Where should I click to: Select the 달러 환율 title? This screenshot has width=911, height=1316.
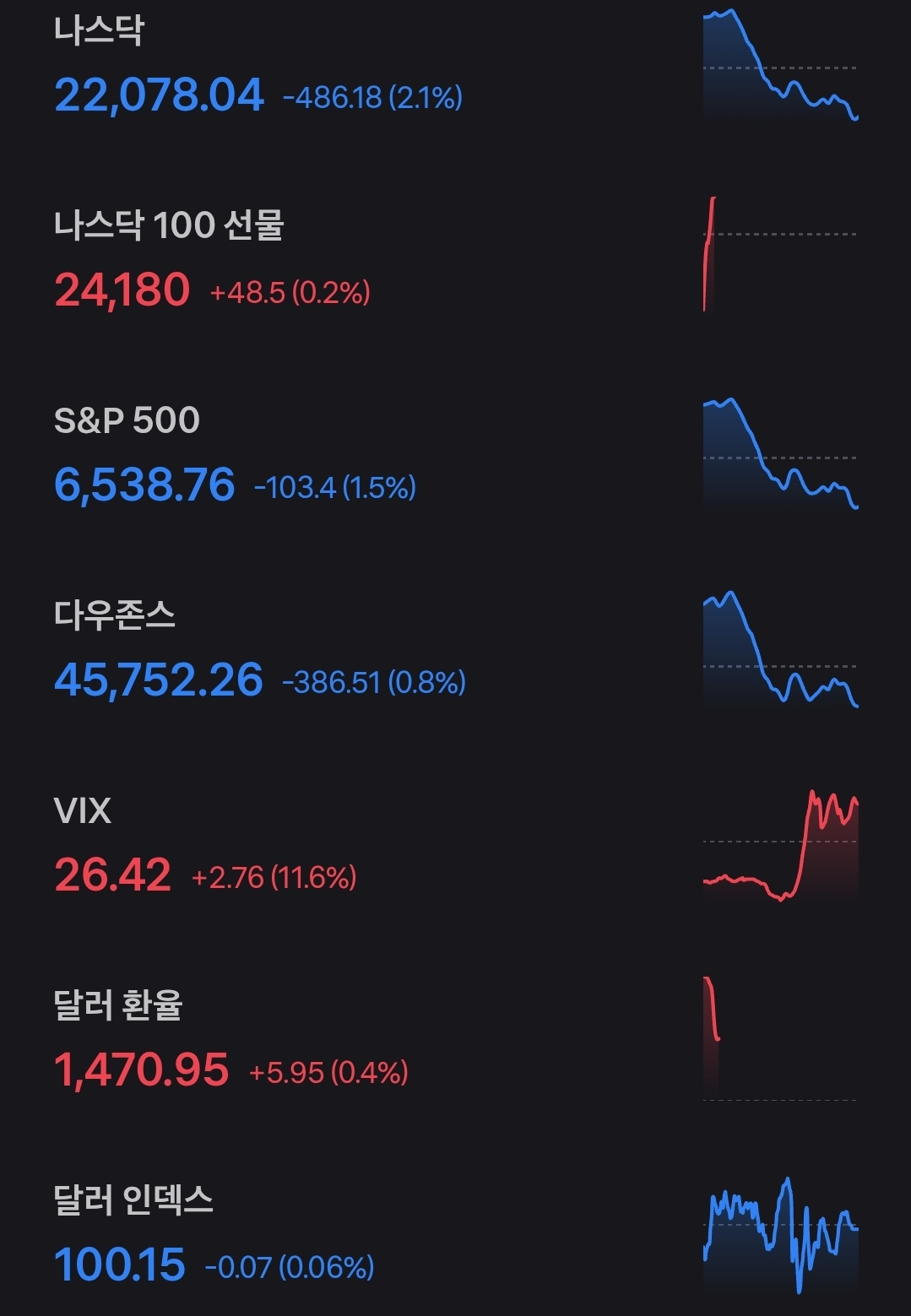(x=118, y=1005)
